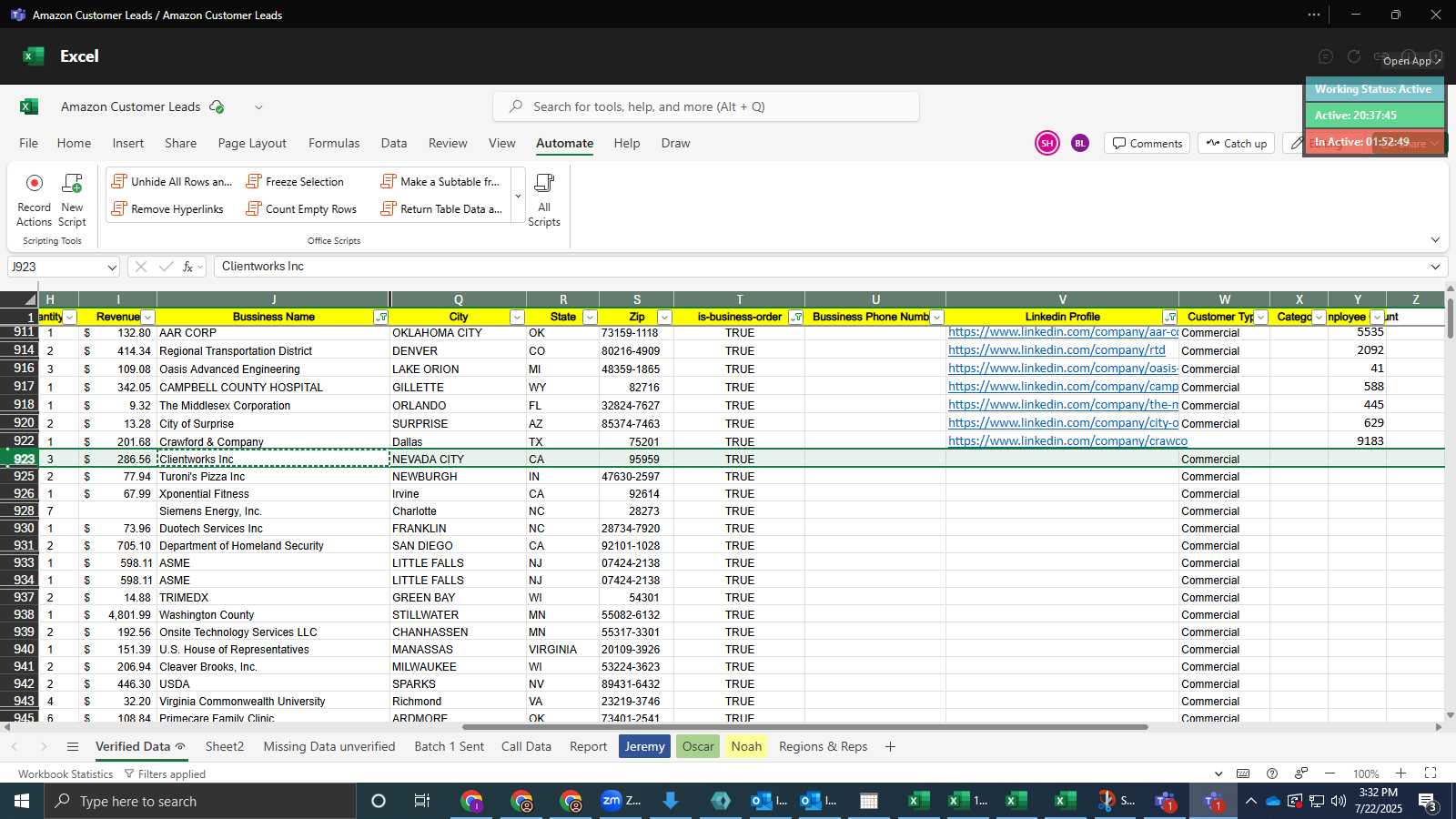This screenshot has height=819, width=1456.
Task: Open file name dropdown chevron
Action: click(258, 107)
